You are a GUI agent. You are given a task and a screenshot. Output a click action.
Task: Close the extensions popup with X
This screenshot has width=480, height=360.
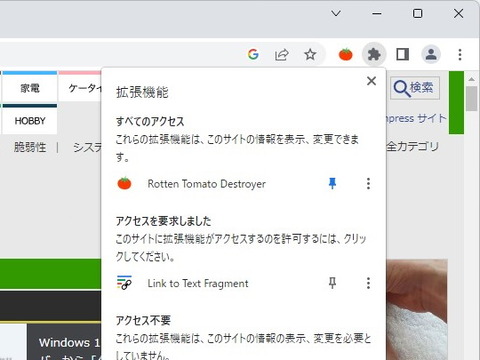pos(371,81)
